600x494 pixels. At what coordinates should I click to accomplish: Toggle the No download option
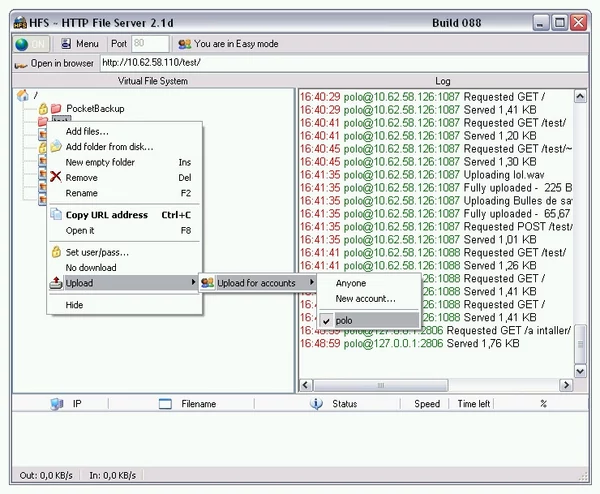tap(125, 268)
